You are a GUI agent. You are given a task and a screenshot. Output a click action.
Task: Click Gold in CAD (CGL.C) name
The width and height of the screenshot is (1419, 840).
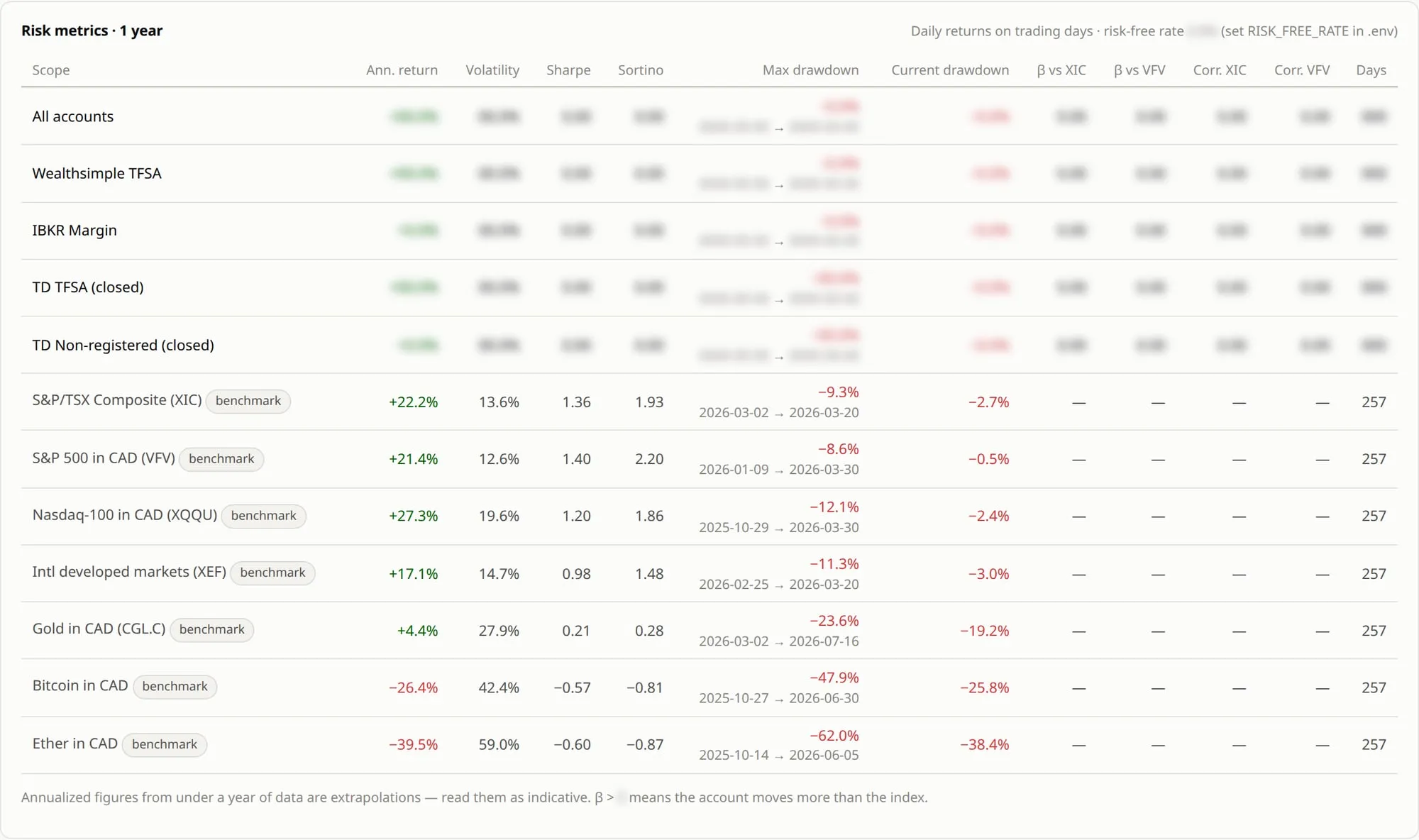(x=99, y=629)
